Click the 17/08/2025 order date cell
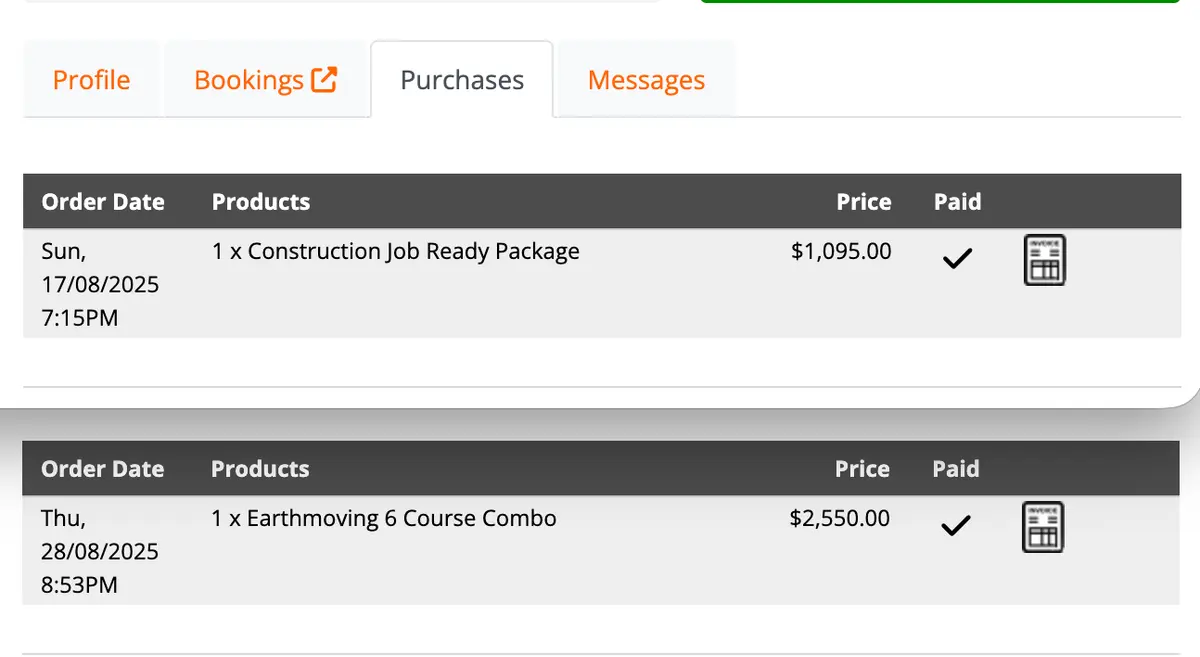Viewport: 1200px width, 657px height. coord(100,285)
